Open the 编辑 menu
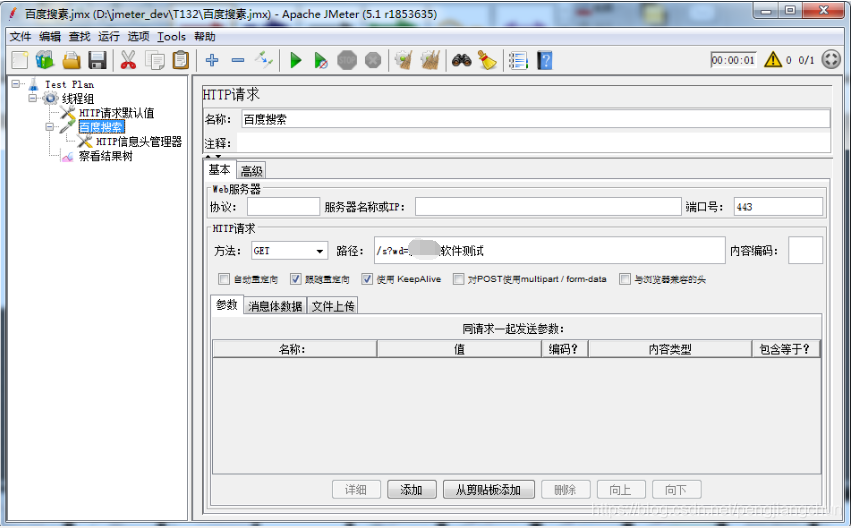Viewport: 851px width, 528px height. point(50,36)
